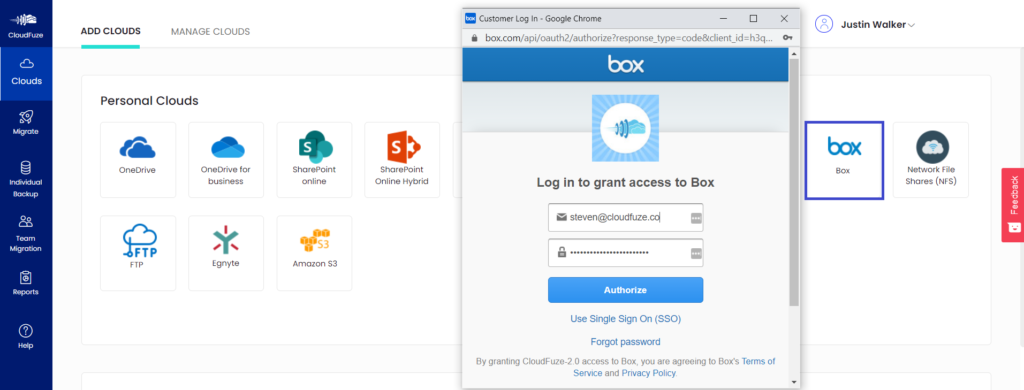This screenshot has height=390, width=1024.
Task: Choose Network File Shares (NFS) tile
Action: point(931,160)
